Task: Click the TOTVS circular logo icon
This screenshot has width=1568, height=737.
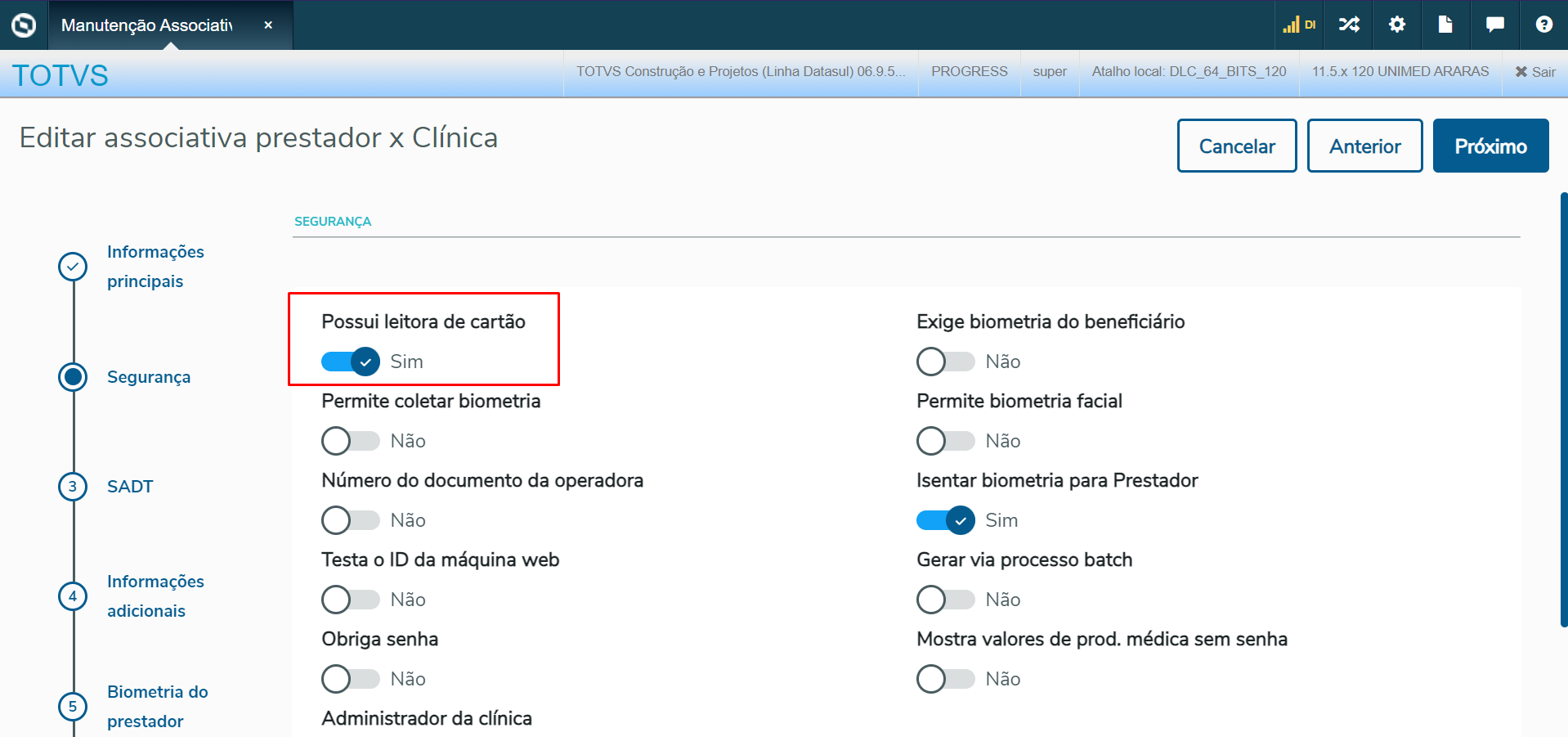Action: click(x=24, y=25)
